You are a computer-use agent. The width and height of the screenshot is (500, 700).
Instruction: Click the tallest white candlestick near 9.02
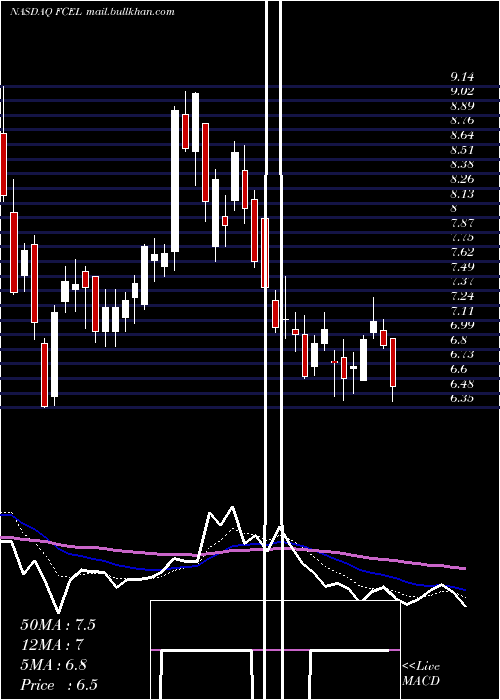175,181
